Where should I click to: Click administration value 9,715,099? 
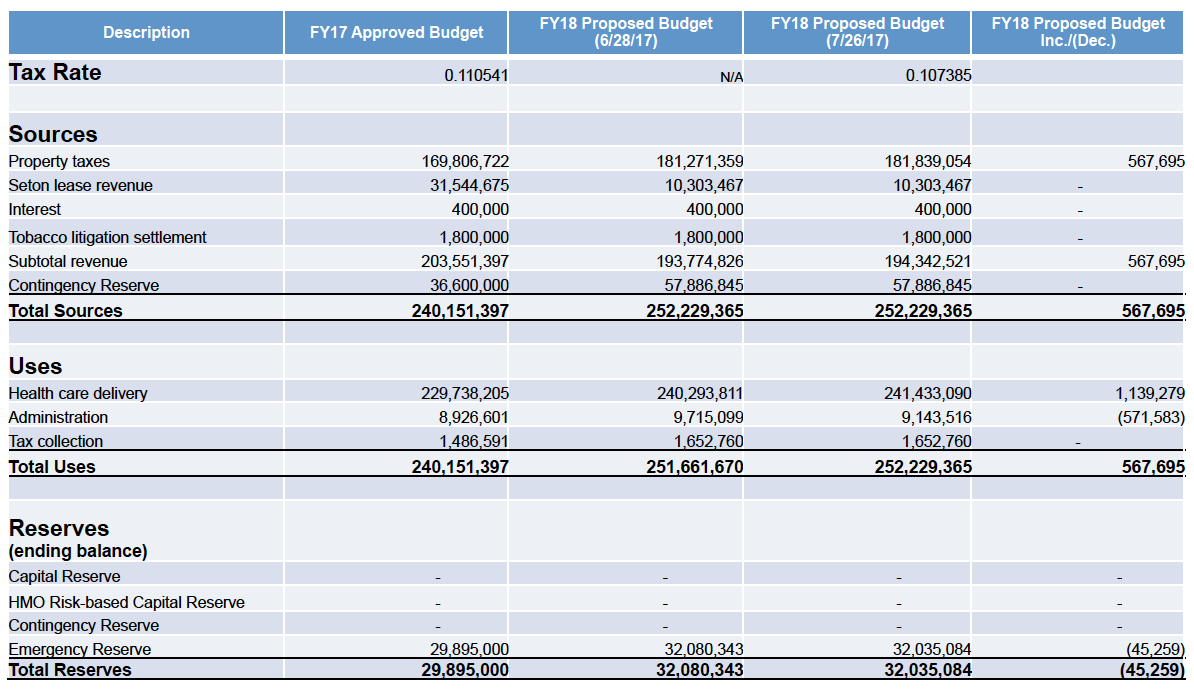click(708, 417)
